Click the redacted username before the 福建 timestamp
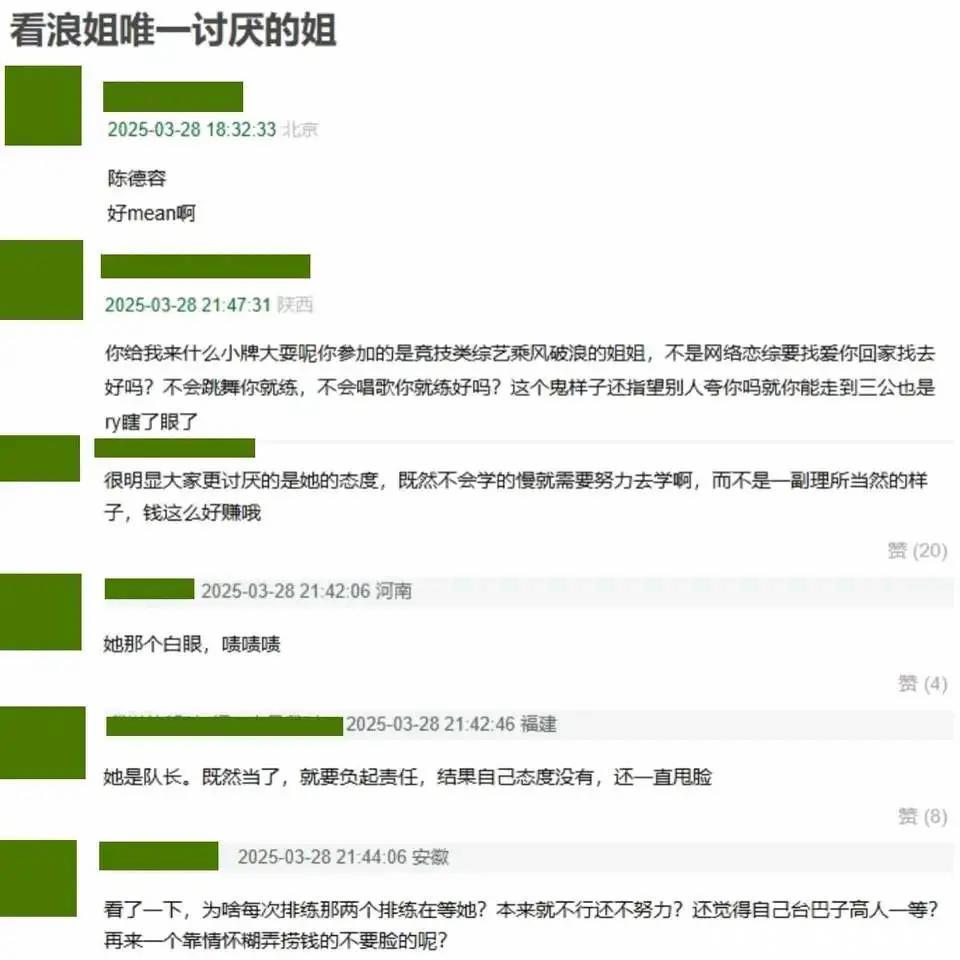Image resolution: width=960 pixels, height=960 pixels. click(225, 726)
